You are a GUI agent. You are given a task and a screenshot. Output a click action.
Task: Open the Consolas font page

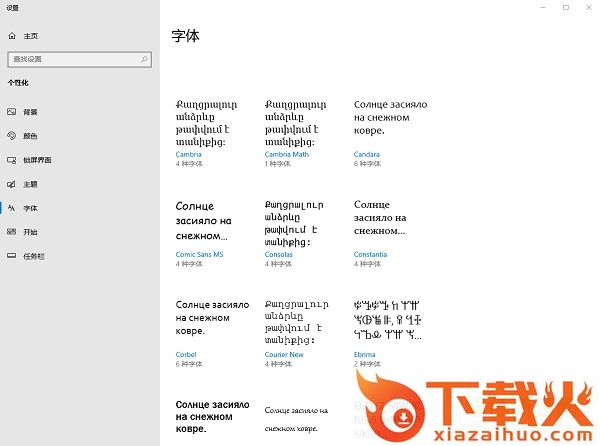click(x=279, y=254)
